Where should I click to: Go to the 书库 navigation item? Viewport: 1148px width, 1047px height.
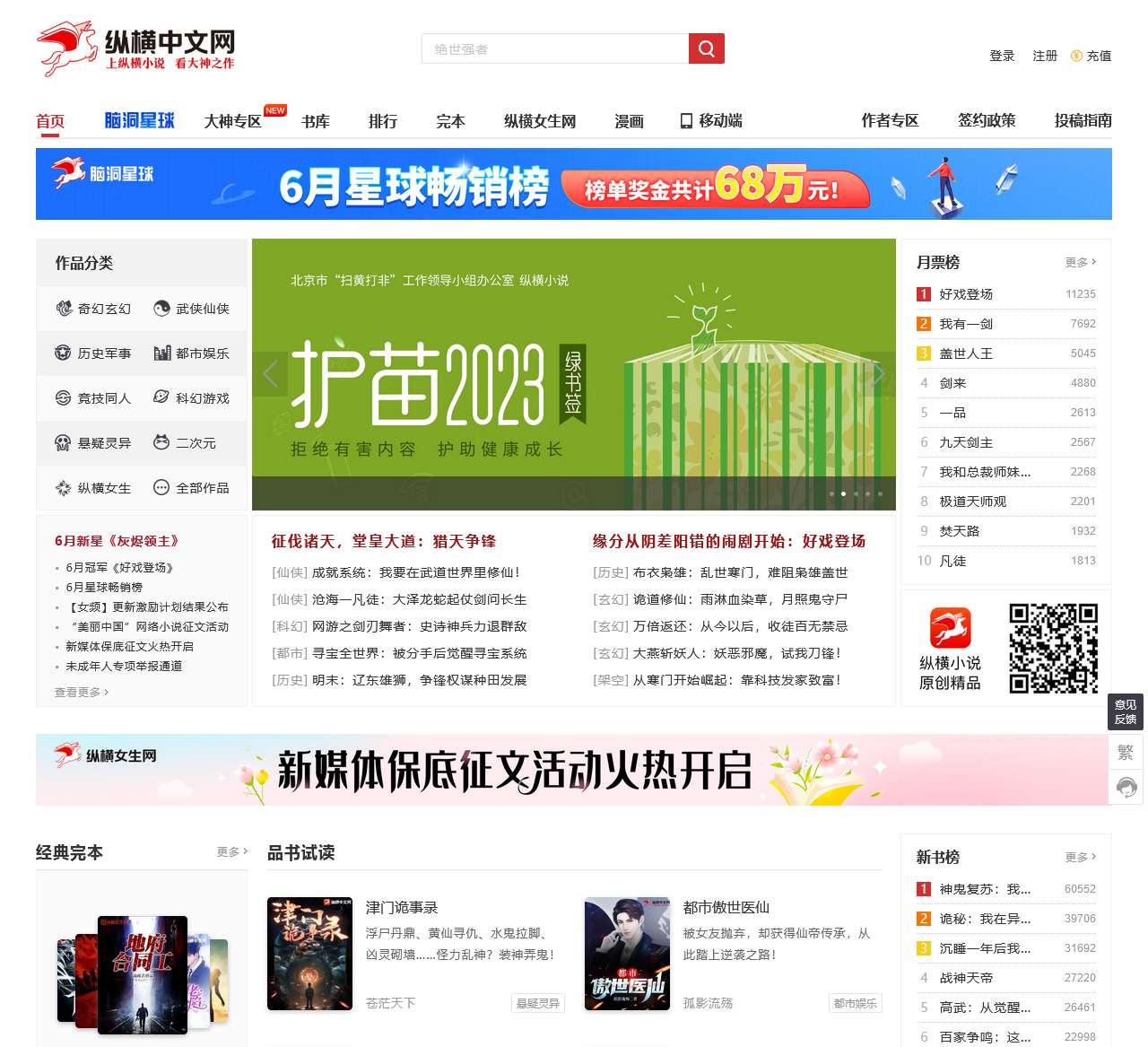pyautogui.click(x=316, y=121)
